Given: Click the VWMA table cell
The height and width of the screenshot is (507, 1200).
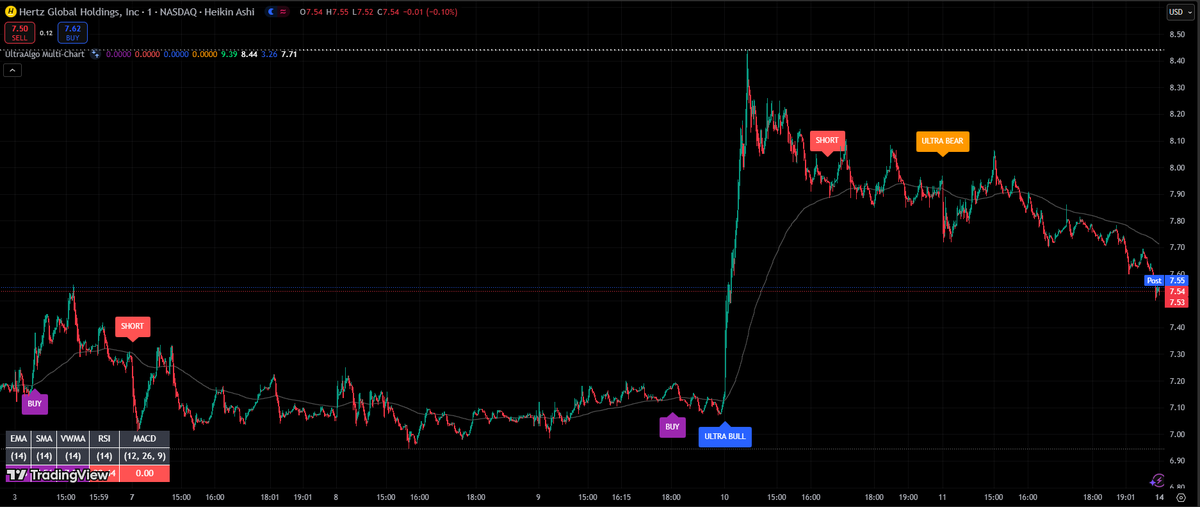Looking at the screenshot, I should 73,438.
